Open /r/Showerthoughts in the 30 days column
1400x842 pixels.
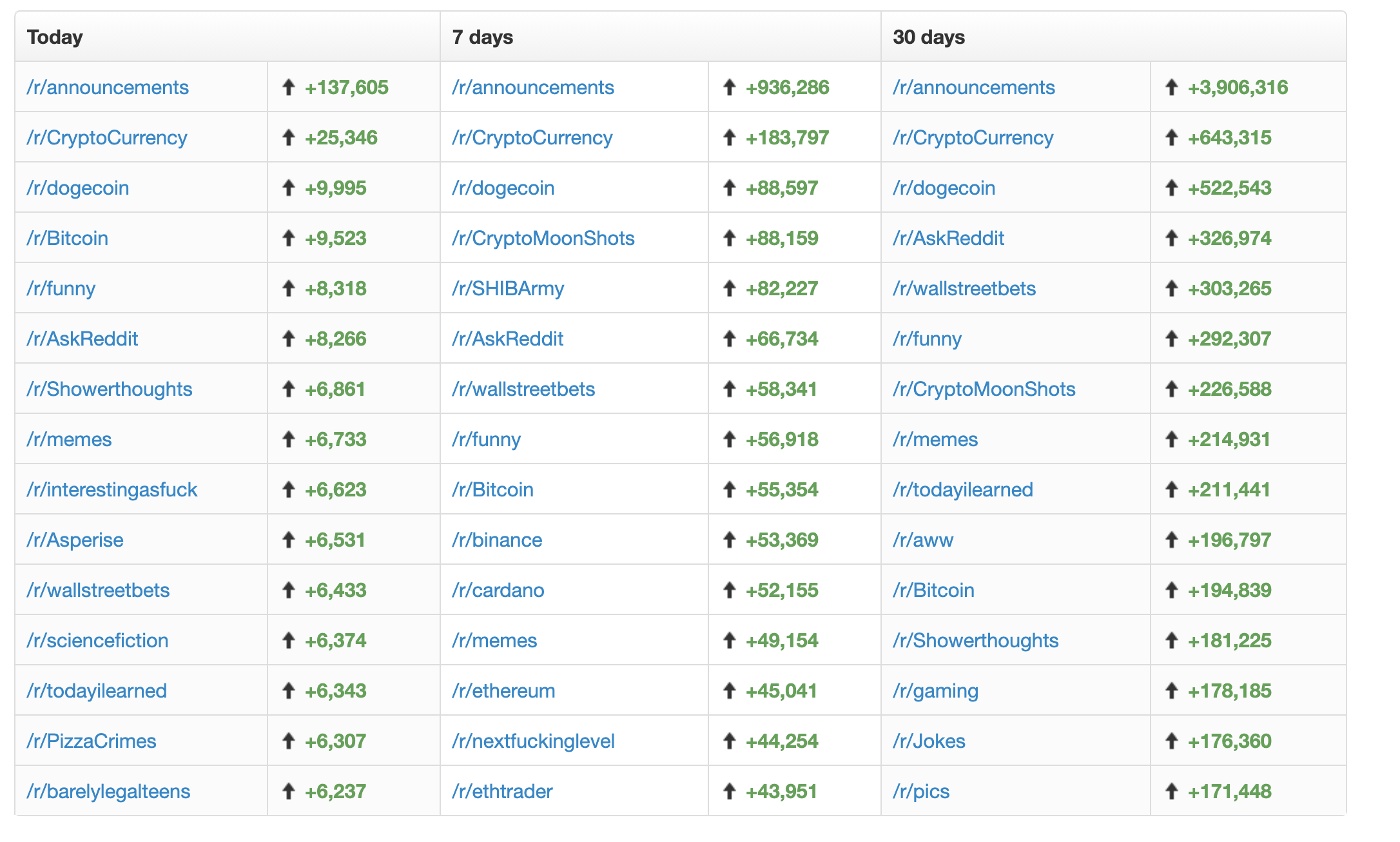(976, 640)
